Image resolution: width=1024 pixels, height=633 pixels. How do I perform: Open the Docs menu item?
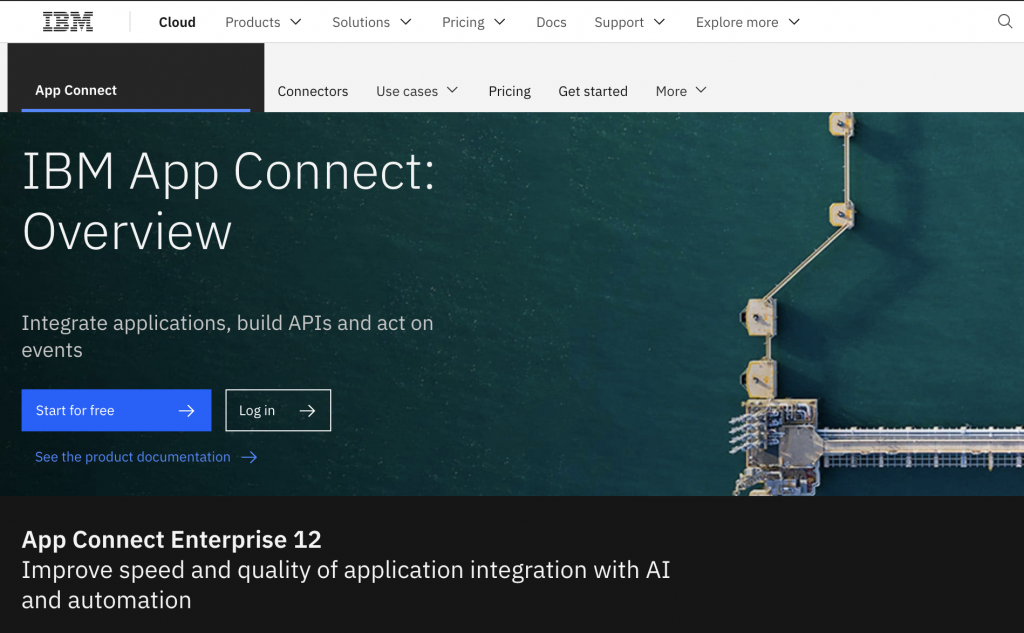[x=551, y=22]
